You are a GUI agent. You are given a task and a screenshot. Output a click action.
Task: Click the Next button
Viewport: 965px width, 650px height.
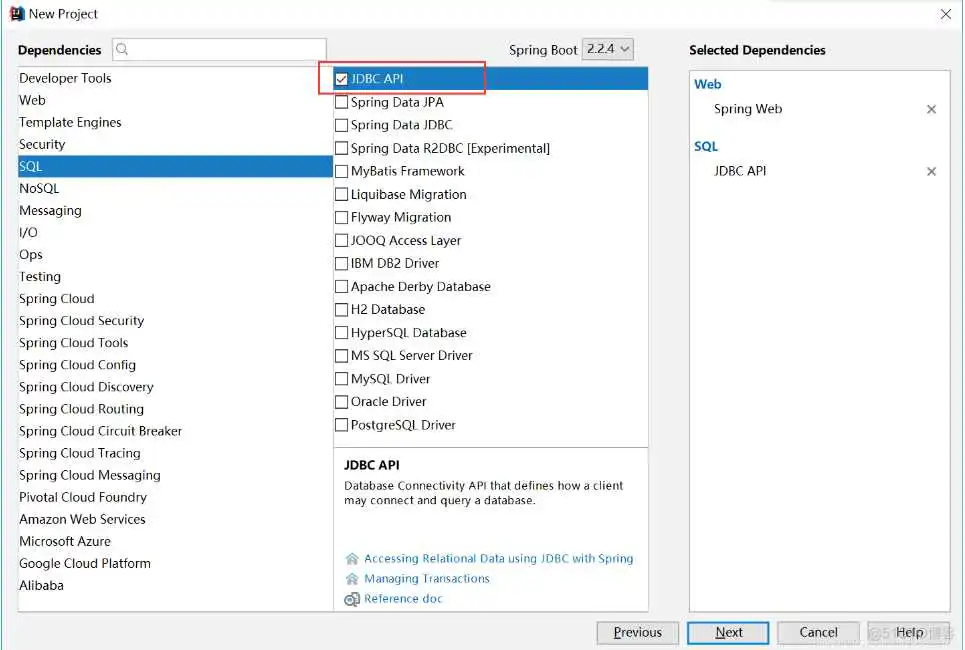coord(728,632)
